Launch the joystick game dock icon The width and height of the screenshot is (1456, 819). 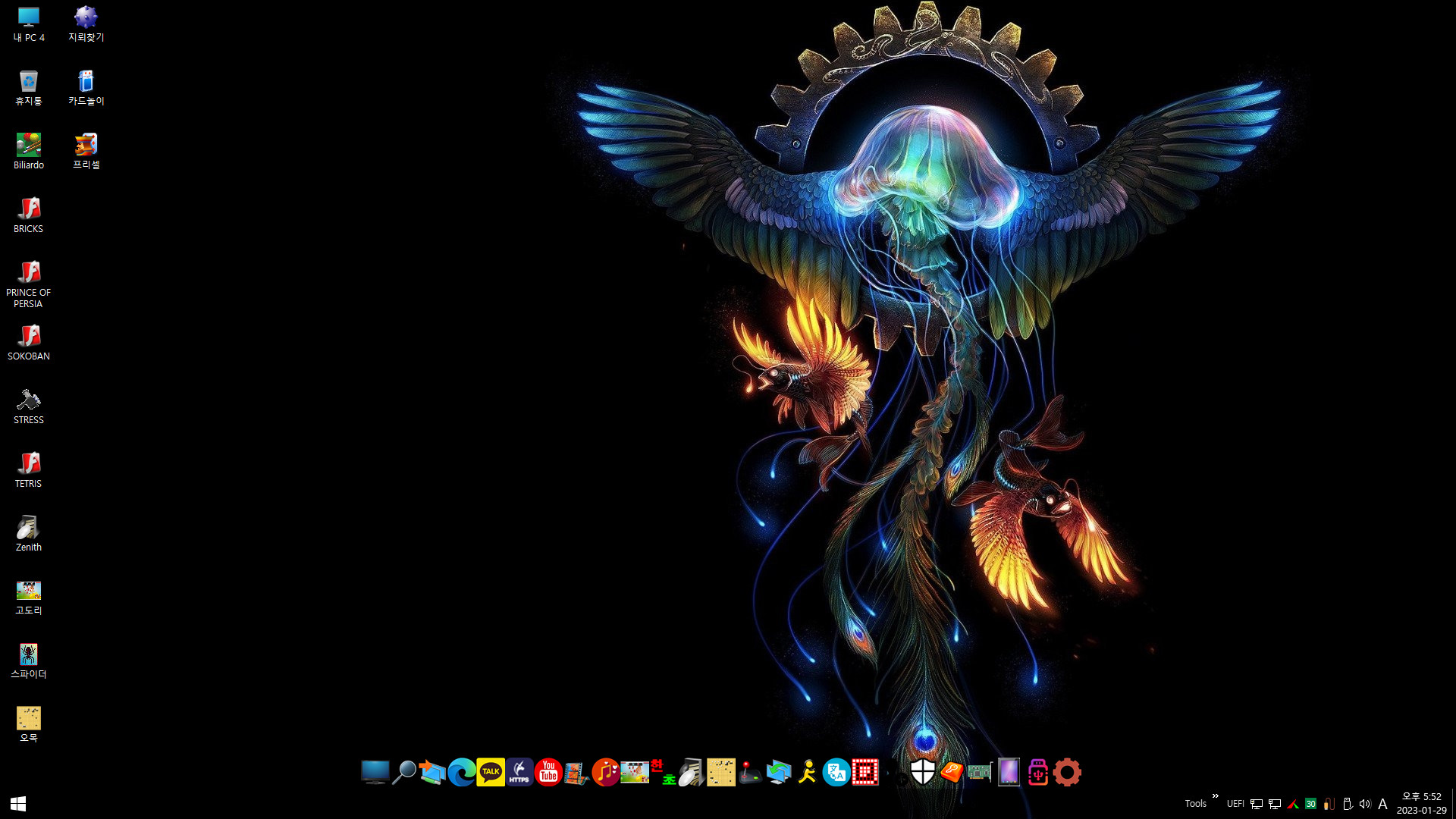coord(749,772)
